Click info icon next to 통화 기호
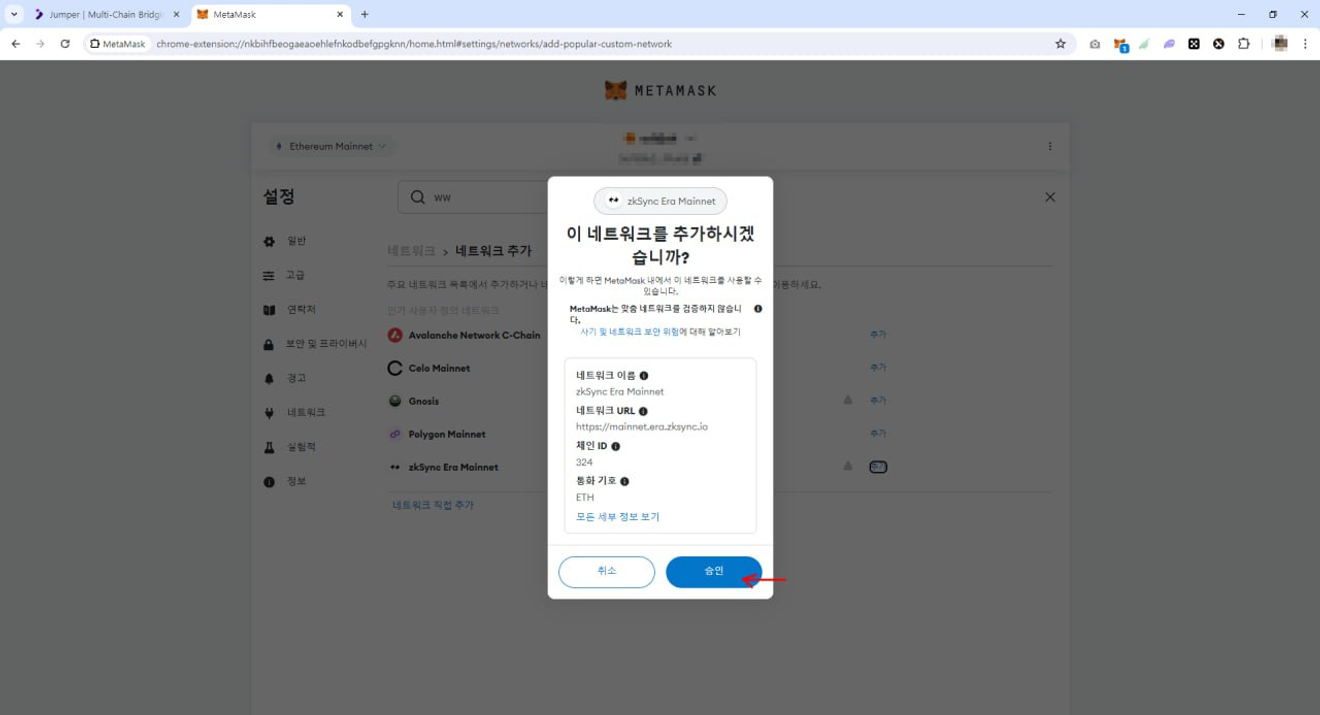 625,481
